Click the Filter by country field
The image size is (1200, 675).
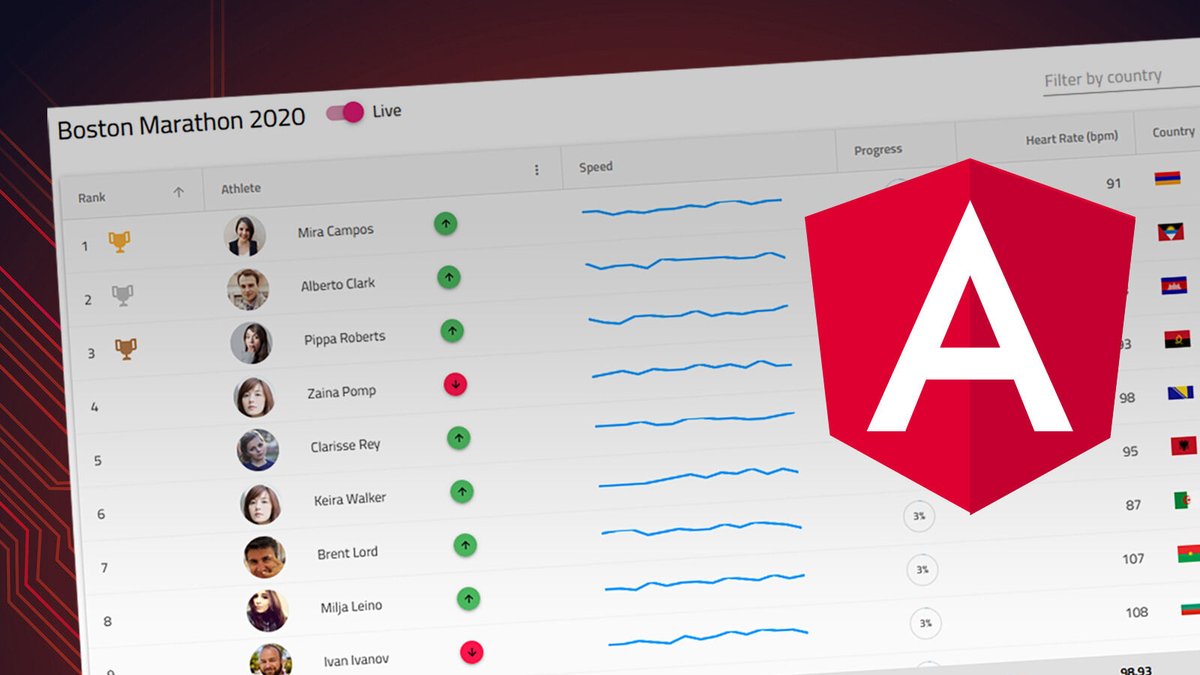point(1102,77)
